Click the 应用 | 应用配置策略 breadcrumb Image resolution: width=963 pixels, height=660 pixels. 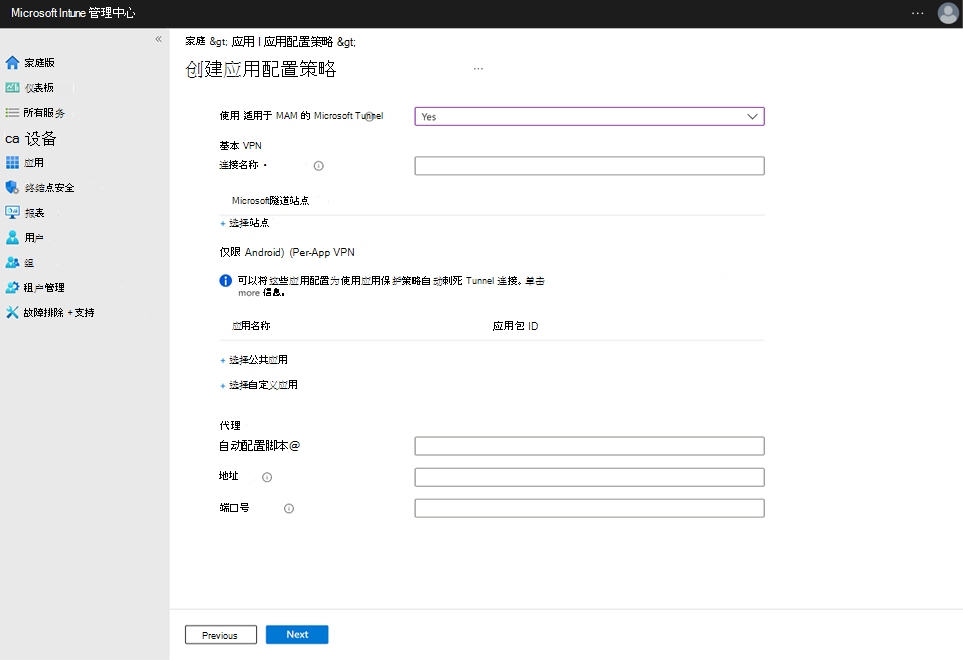pos(283,41)
